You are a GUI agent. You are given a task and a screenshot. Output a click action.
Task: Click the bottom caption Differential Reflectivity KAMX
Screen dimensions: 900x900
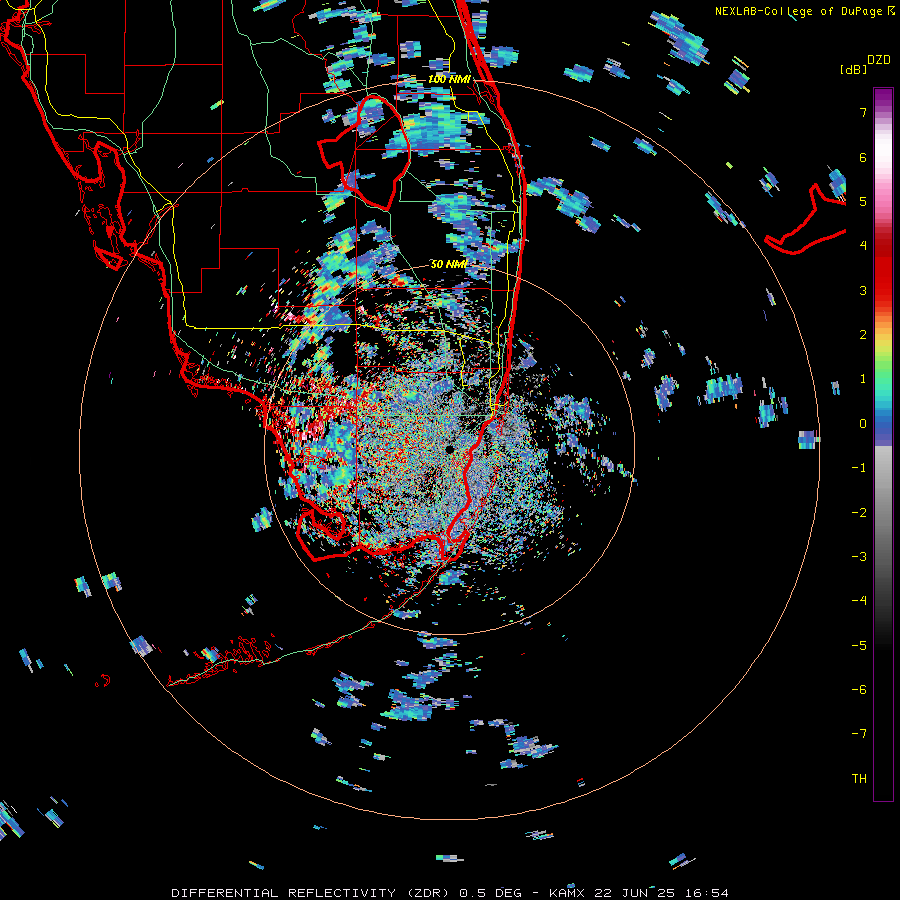coord(450,893)
